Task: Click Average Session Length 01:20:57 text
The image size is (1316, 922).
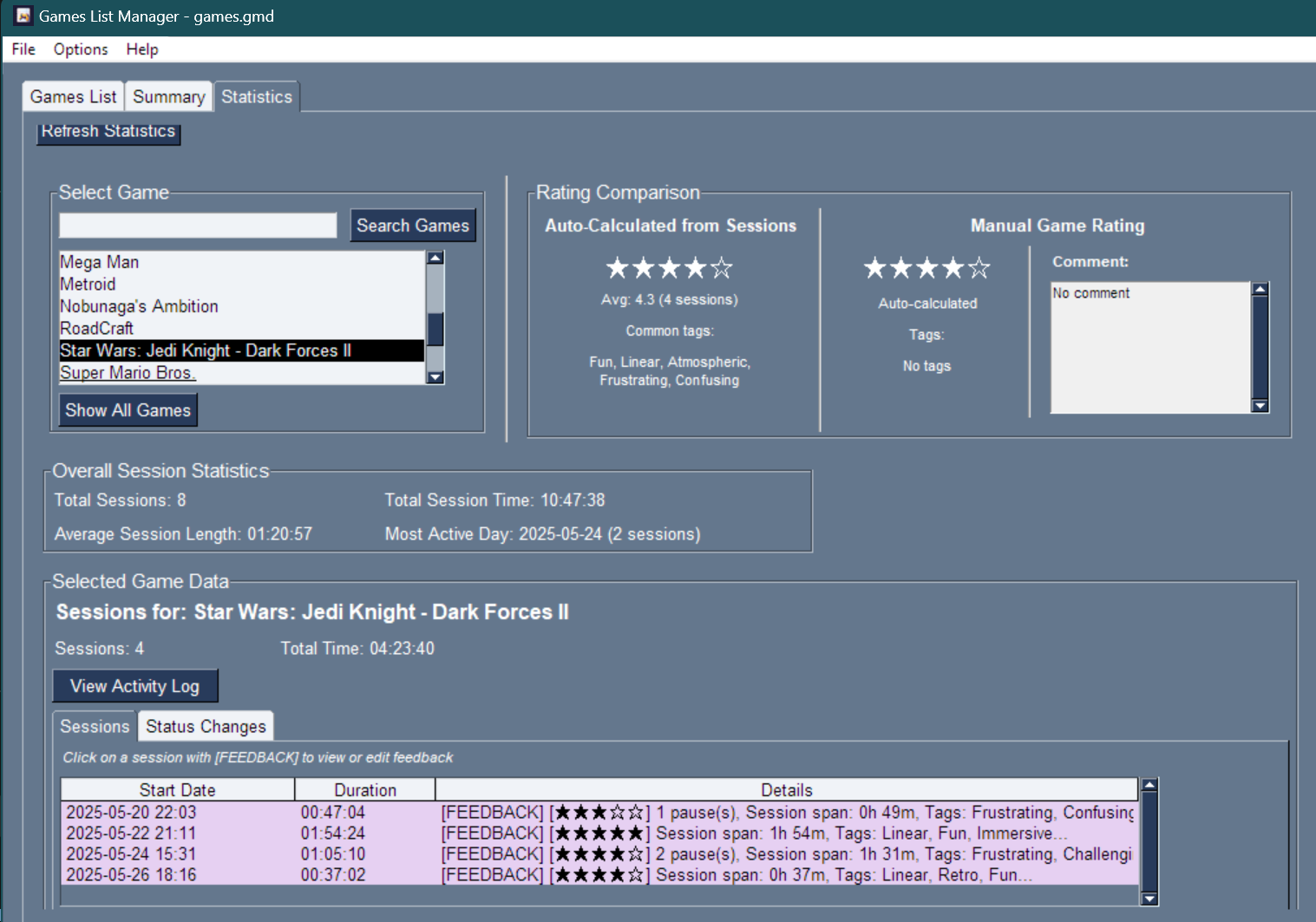Action: [183, 534]
